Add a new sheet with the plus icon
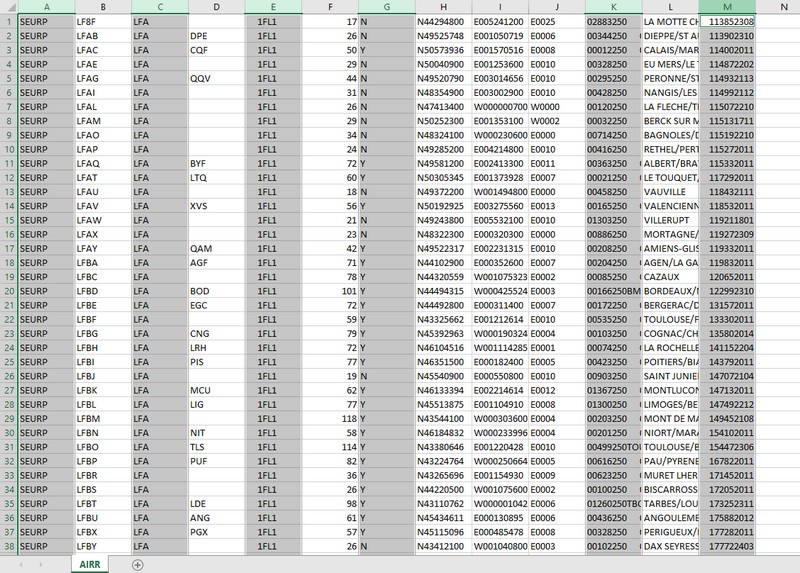The height and width of the screenshot is (573, 800). pos(138,565)
